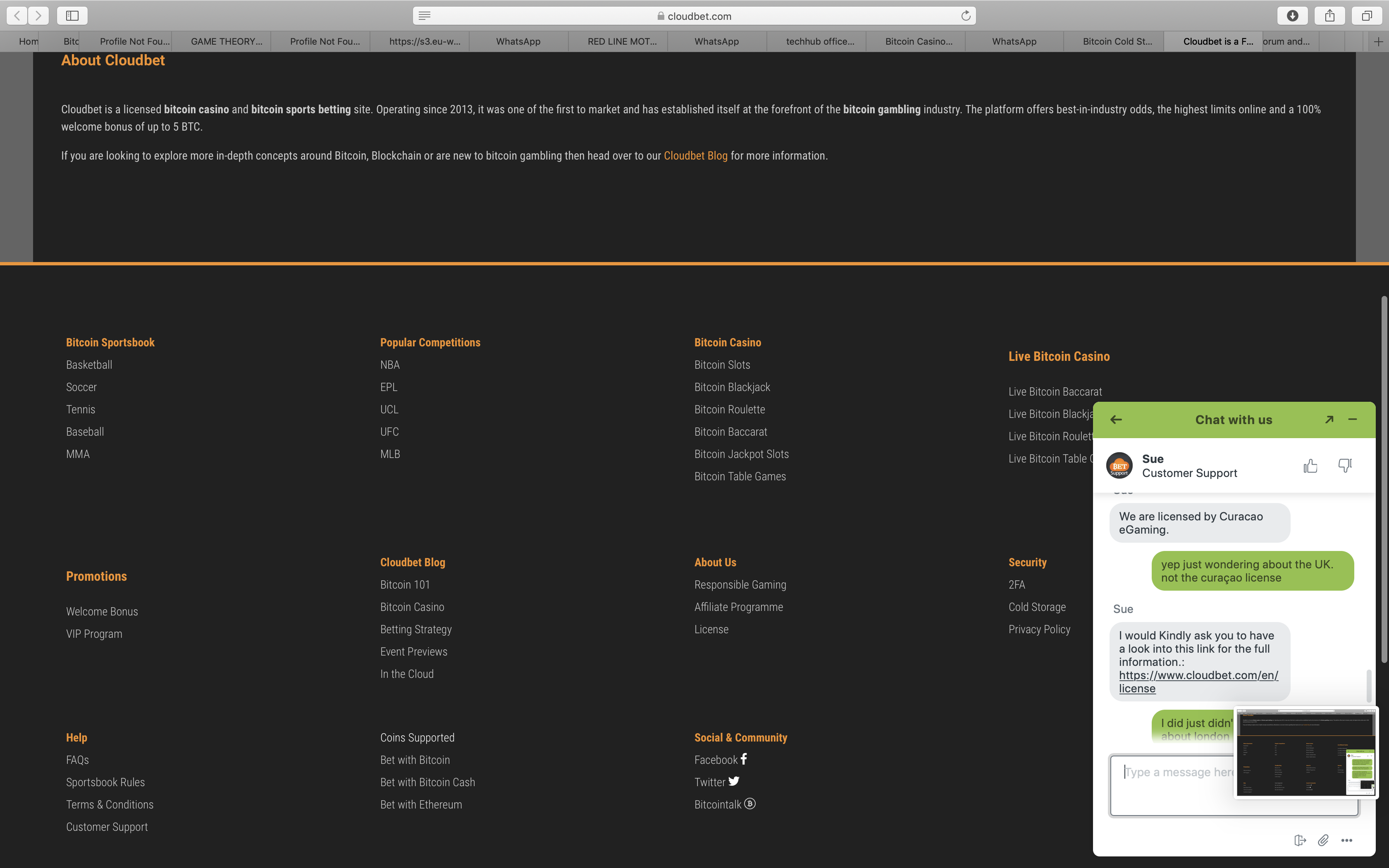This screenshot has height=868, width=1389.
Task: Open the Bitcoin 101 blog link
Action: 405,584
